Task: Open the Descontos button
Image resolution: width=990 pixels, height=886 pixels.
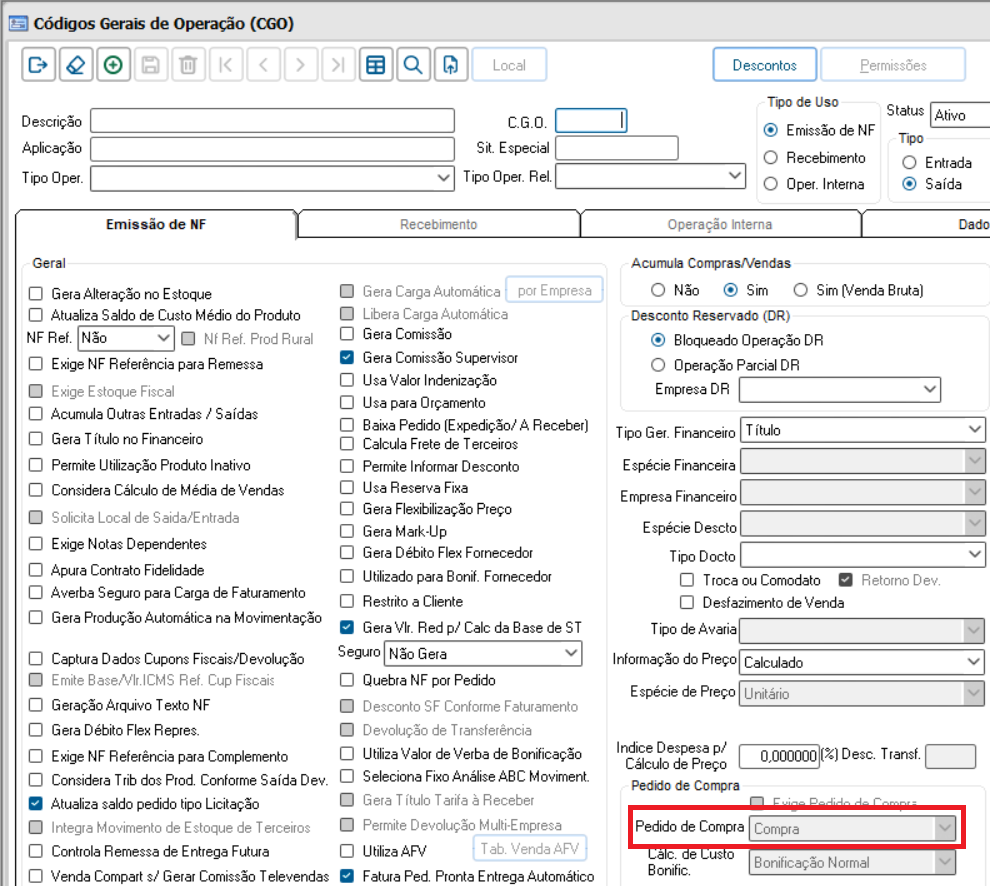Action: (765, 64)
